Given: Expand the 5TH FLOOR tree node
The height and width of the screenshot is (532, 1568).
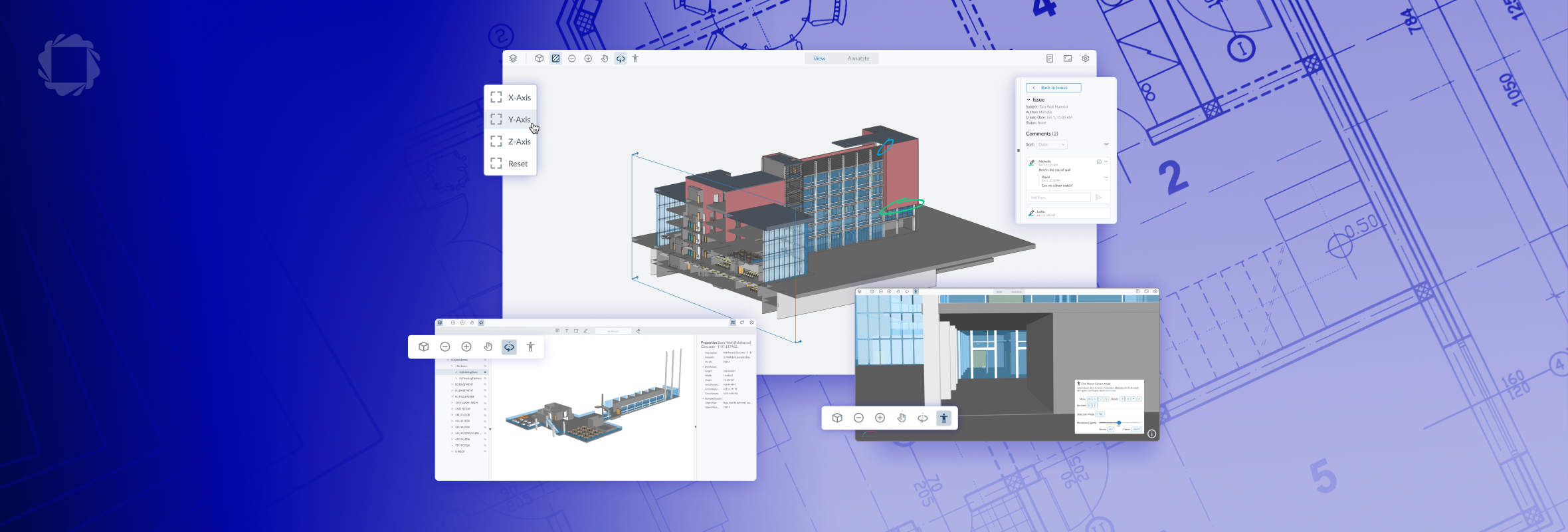Looking at the screenshot, I should 452,427.
